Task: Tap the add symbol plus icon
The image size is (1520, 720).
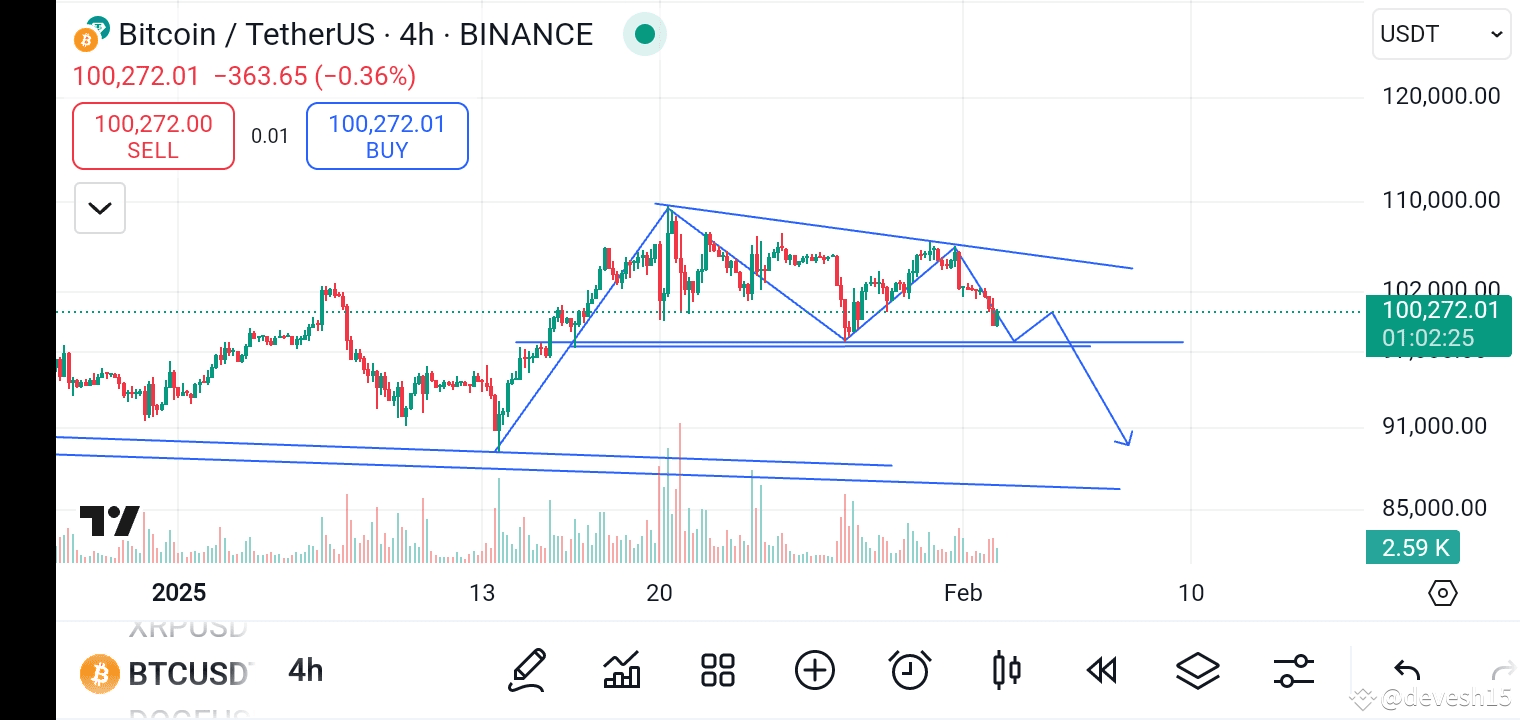Action: pos(814,670)
